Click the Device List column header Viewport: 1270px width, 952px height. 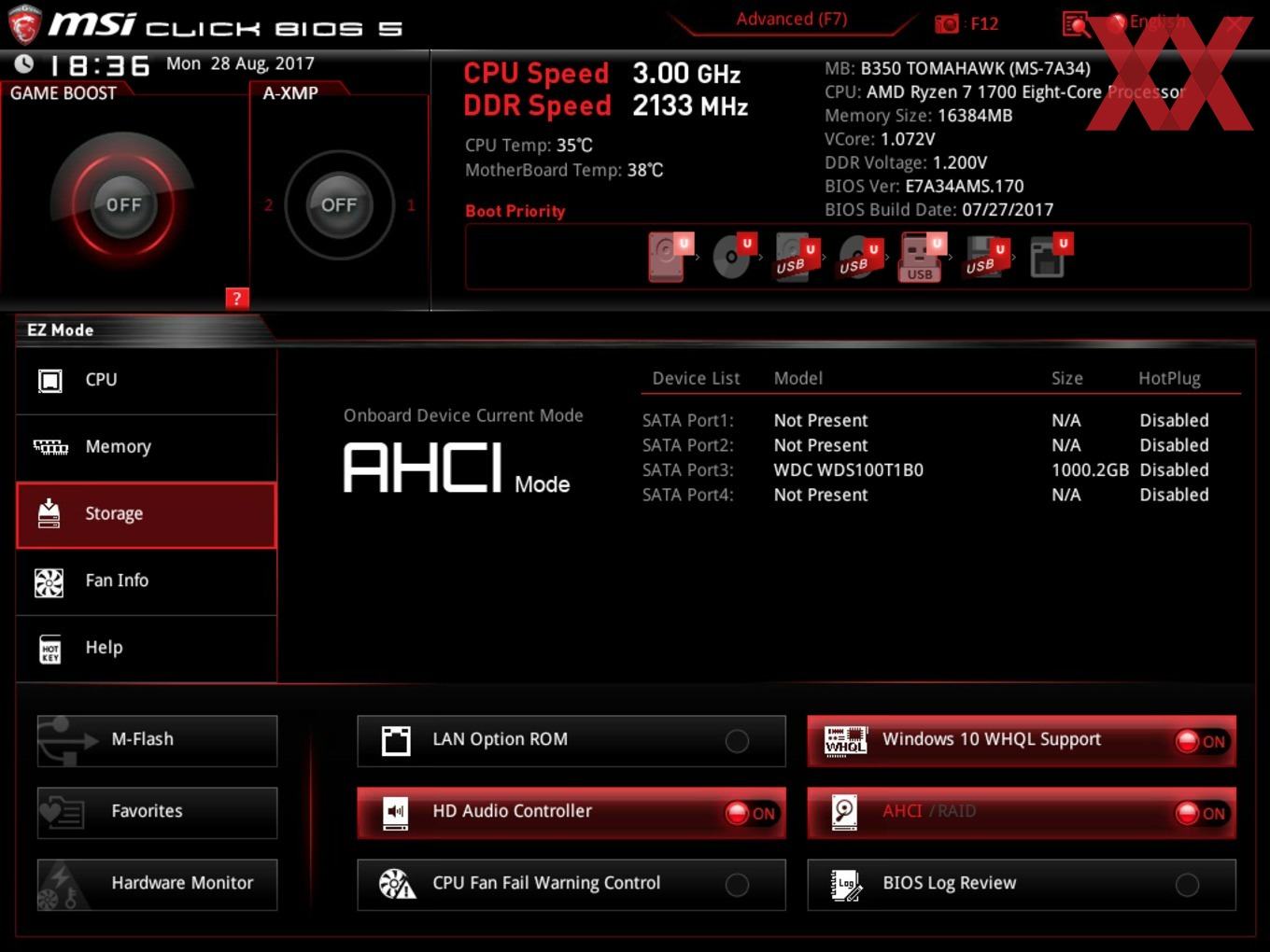696,379
